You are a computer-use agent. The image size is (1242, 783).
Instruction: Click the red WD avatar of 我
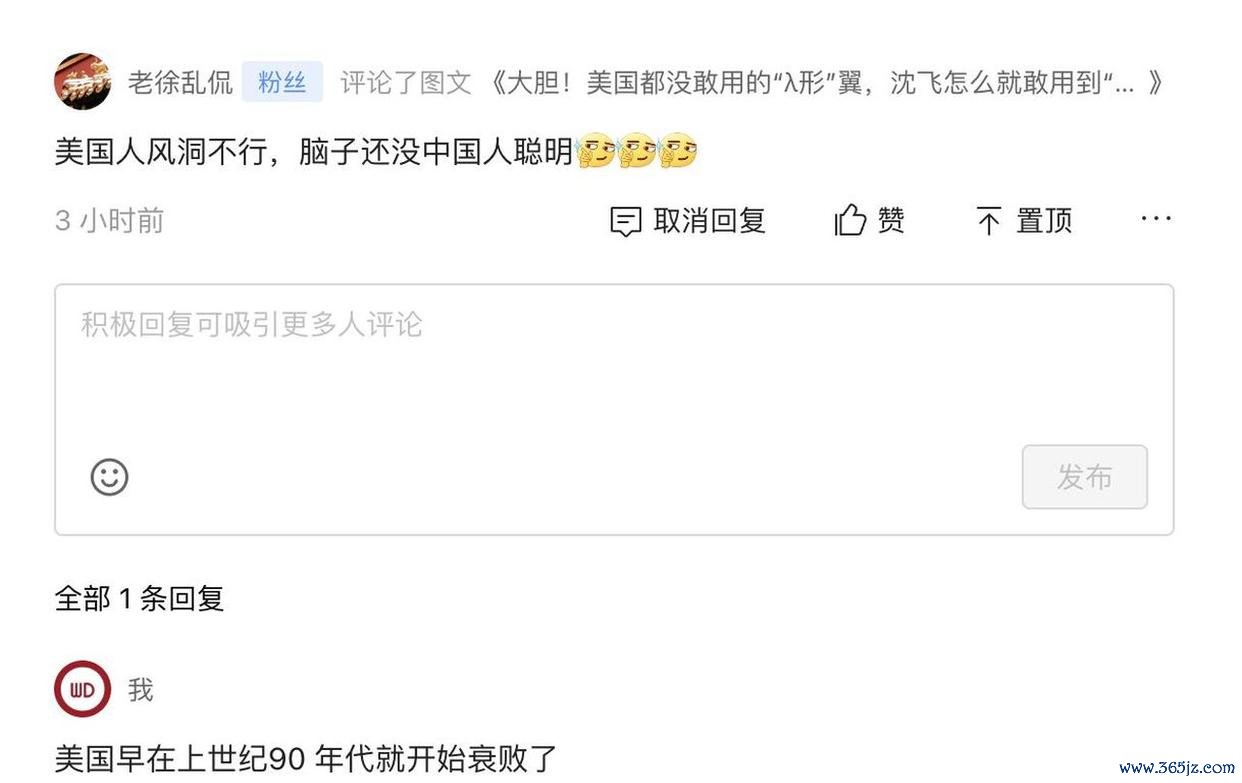pos(82,689)
